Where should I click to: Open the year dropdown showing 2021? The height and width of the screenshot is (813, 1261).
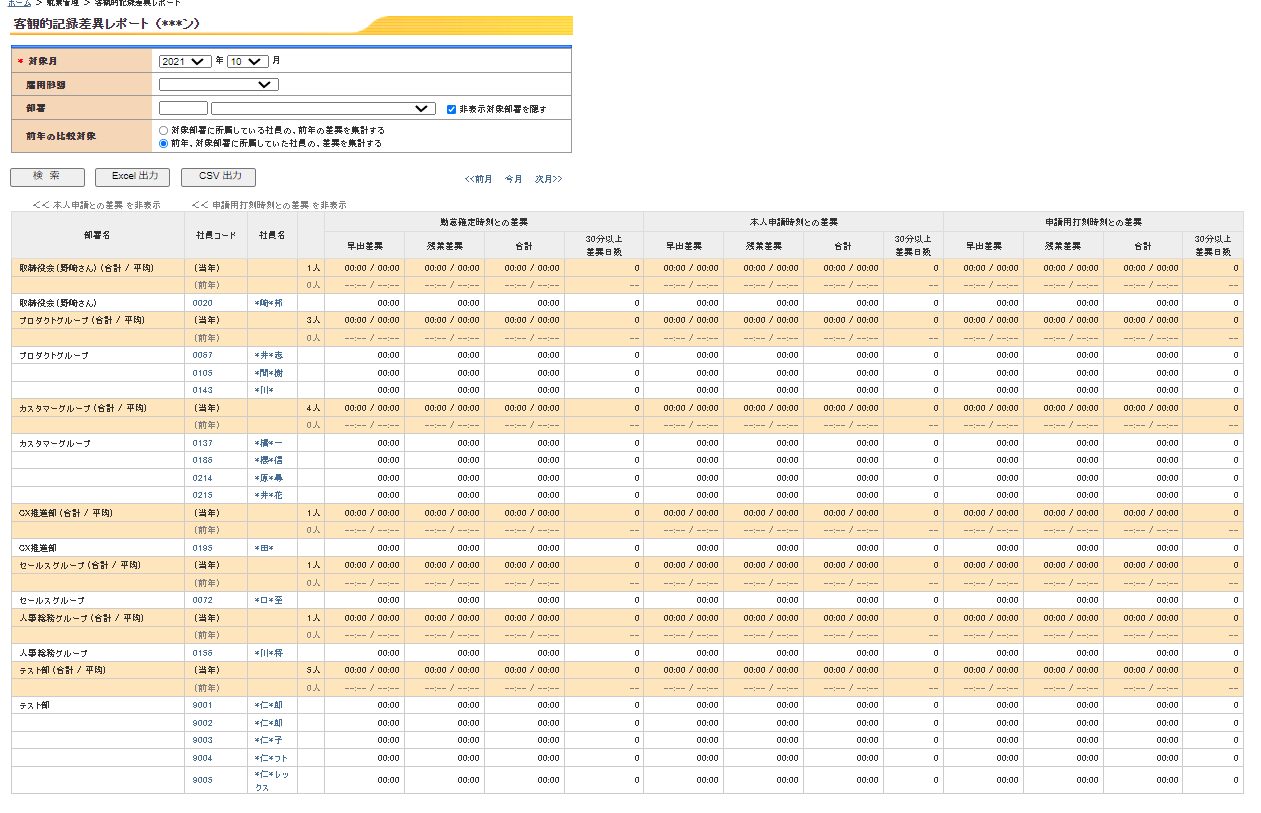point(185,61)
